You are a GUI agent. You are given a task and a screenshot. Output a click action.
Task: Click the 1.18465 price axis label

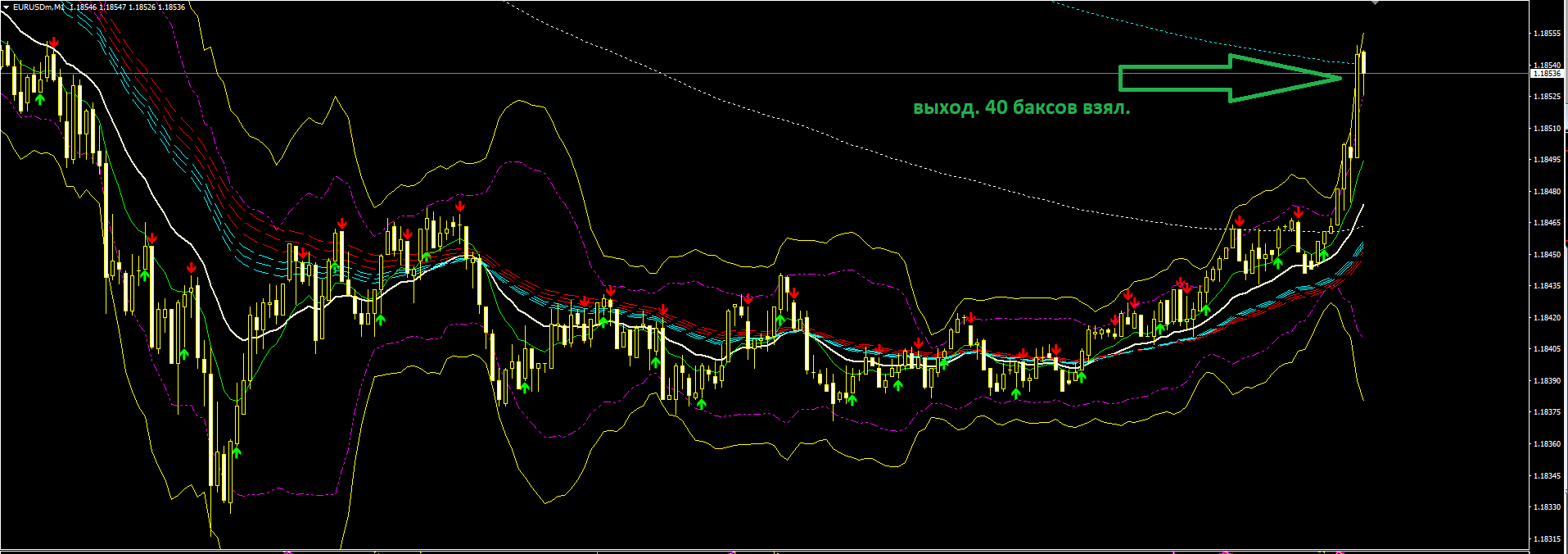[x=1547, y=223]
